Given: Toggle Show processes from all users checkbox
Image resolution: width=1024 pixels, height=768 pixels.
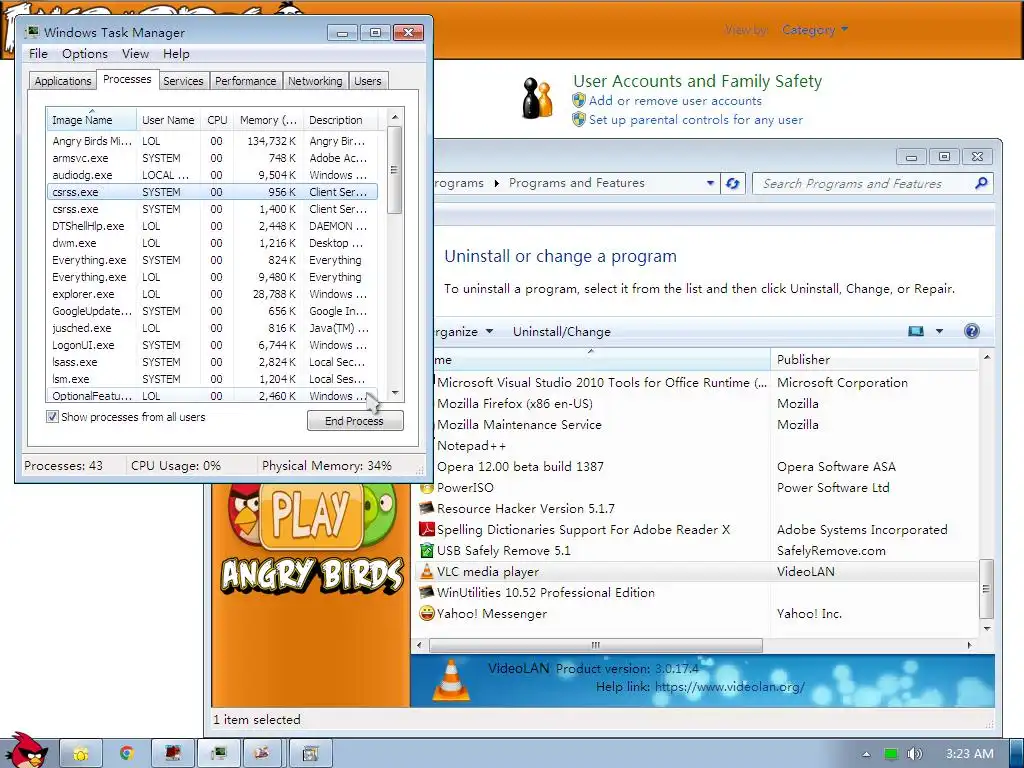Looking at the screenshot, I should [x=52, y=417].
